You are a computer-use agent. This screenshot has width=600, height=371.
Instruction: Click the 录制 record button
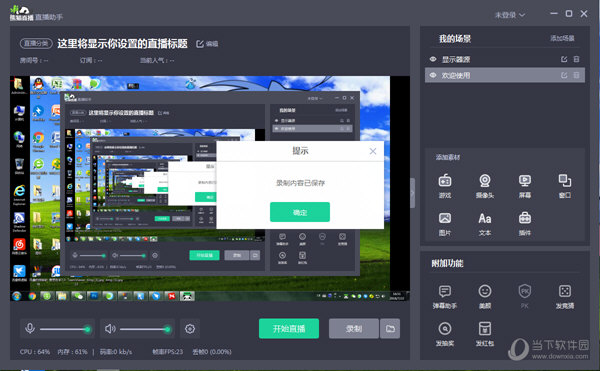click(x=354, y=329)
